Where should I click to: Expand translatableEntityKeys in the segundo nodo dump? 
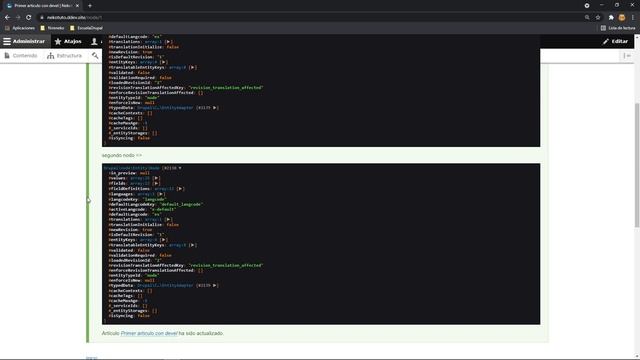[x=193, y=245]
